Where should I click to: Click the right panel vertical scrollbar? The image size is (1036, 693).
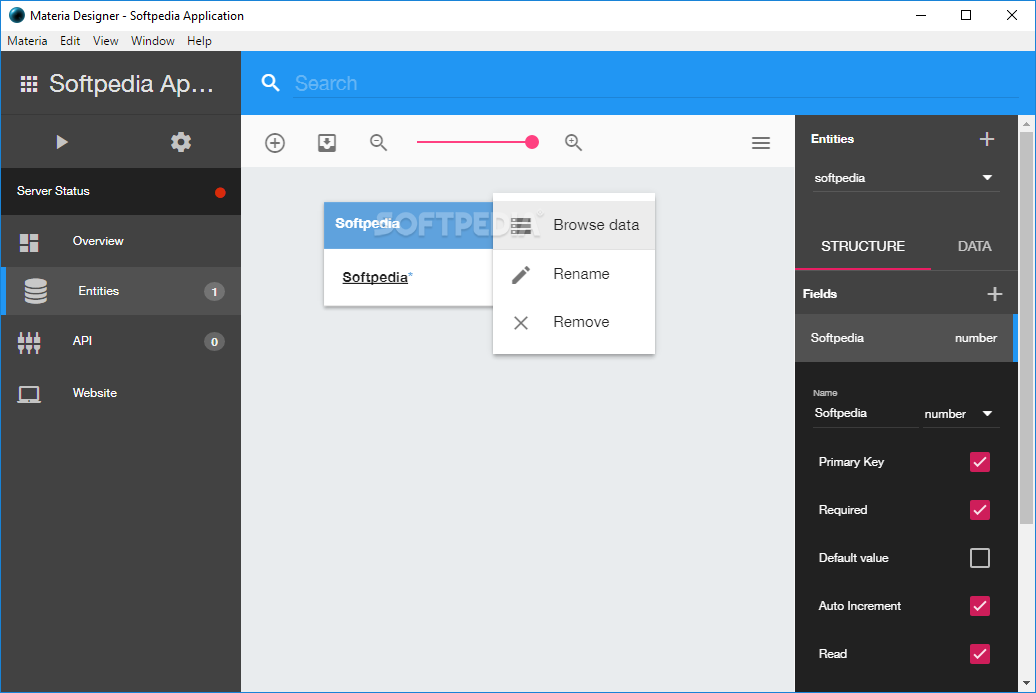click(1026, 327)
